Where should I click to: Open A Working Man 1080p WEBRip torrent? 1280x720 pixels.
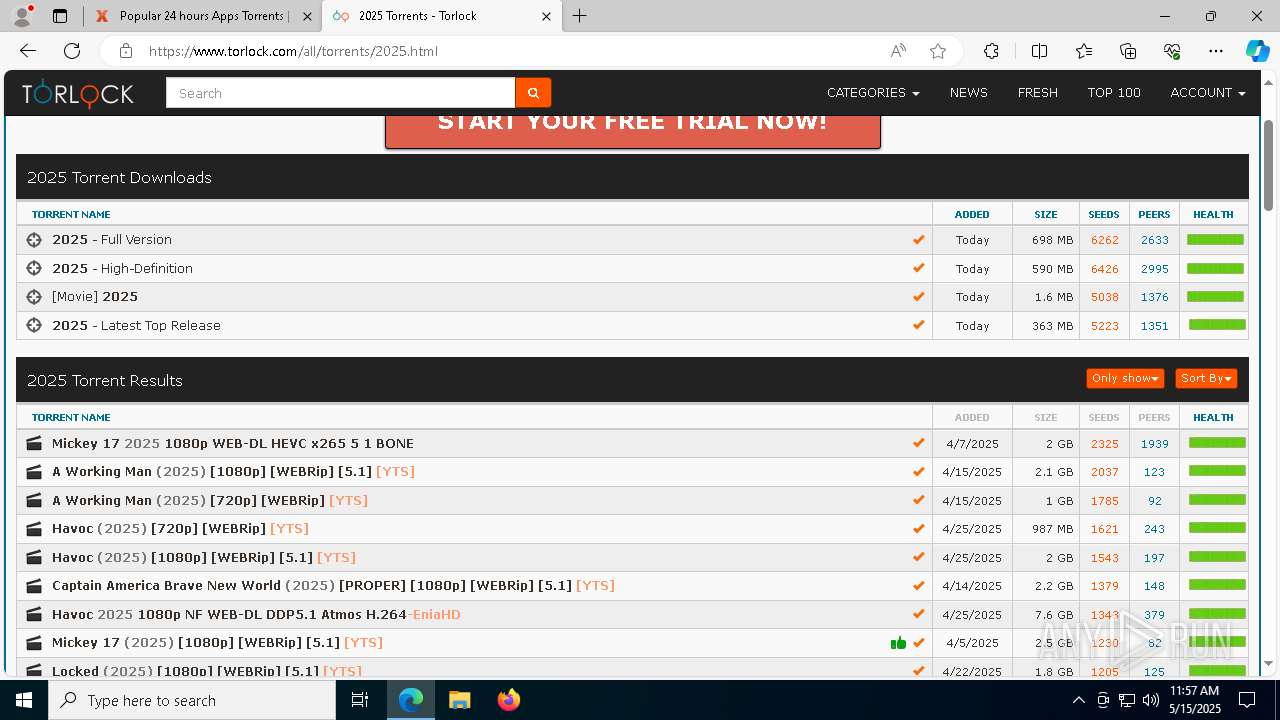tap(233, 472)
